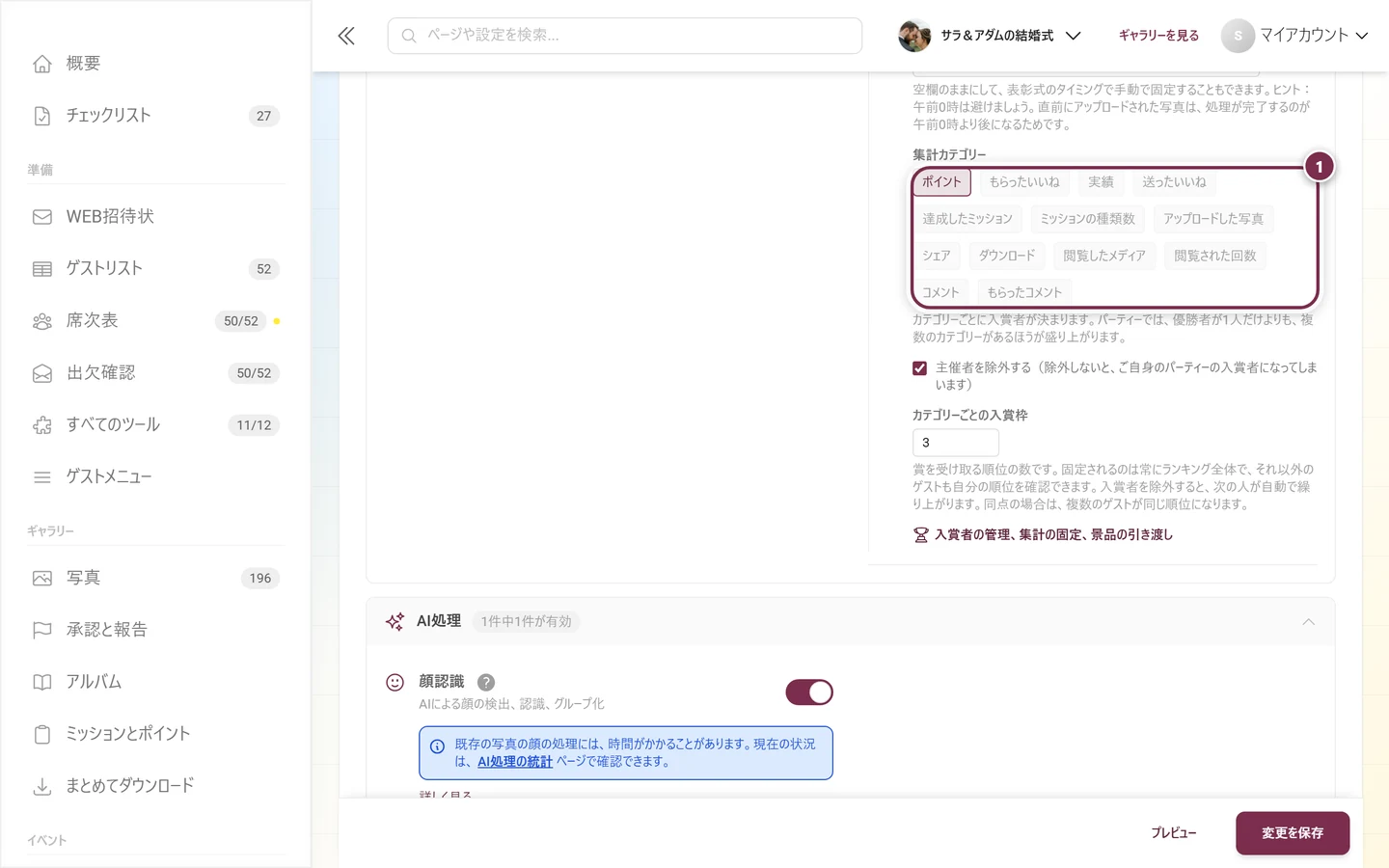Click 入賞者の管理、集計の固定、景品の引き渡し link
Screen dimensions: 1389x868
(1043, 535)
